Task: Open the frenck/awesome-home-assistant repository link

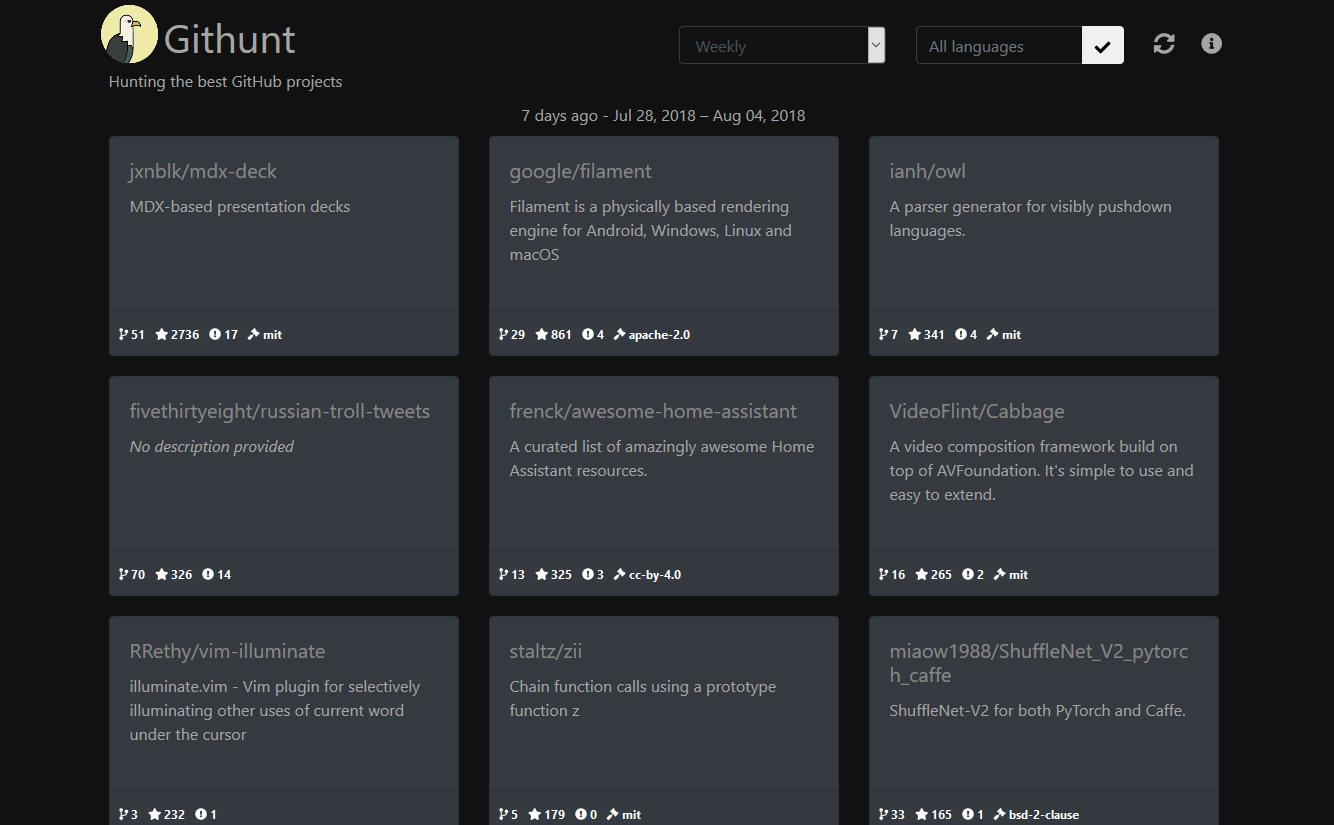Action: [653, 412]
